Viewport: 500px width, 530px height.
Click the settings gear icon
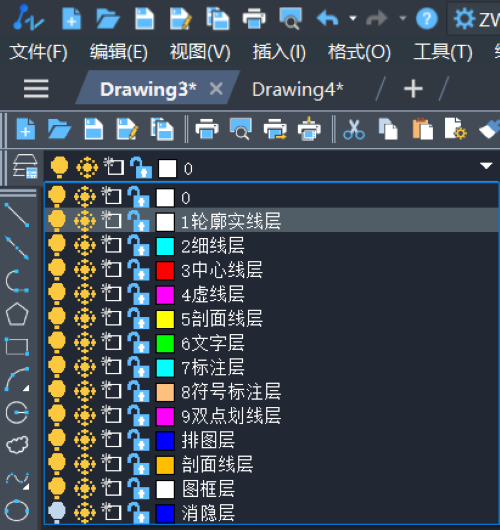(x=464, y=19)
